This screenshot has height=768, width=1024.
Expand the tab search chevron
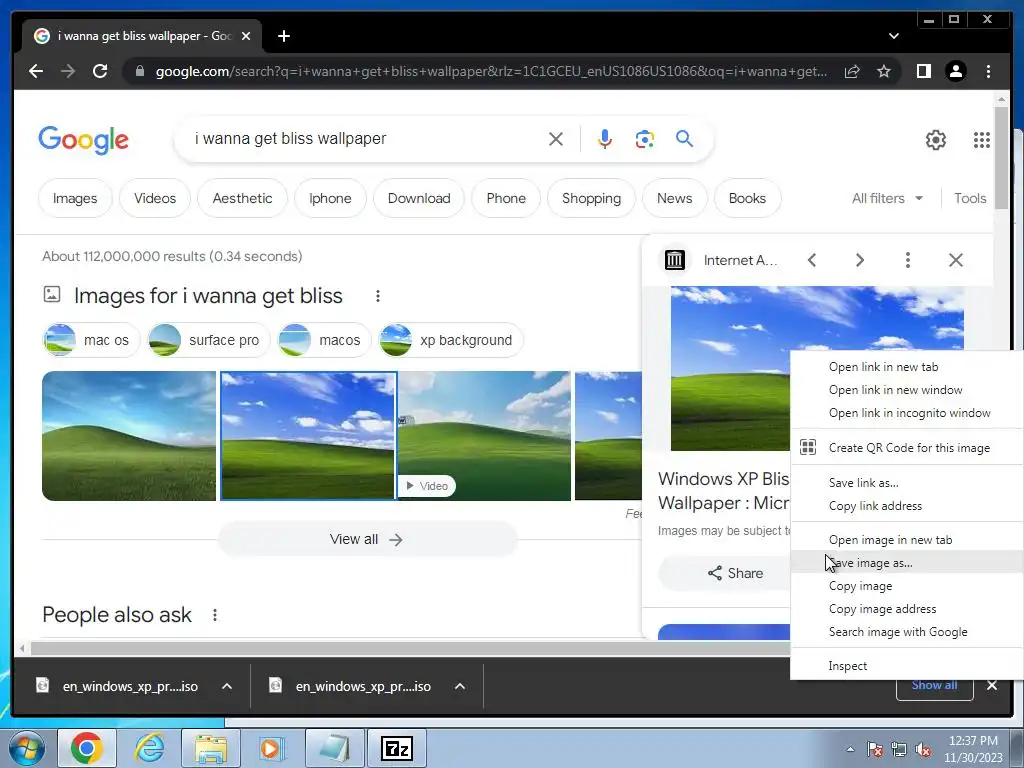[x=893, y=36]
